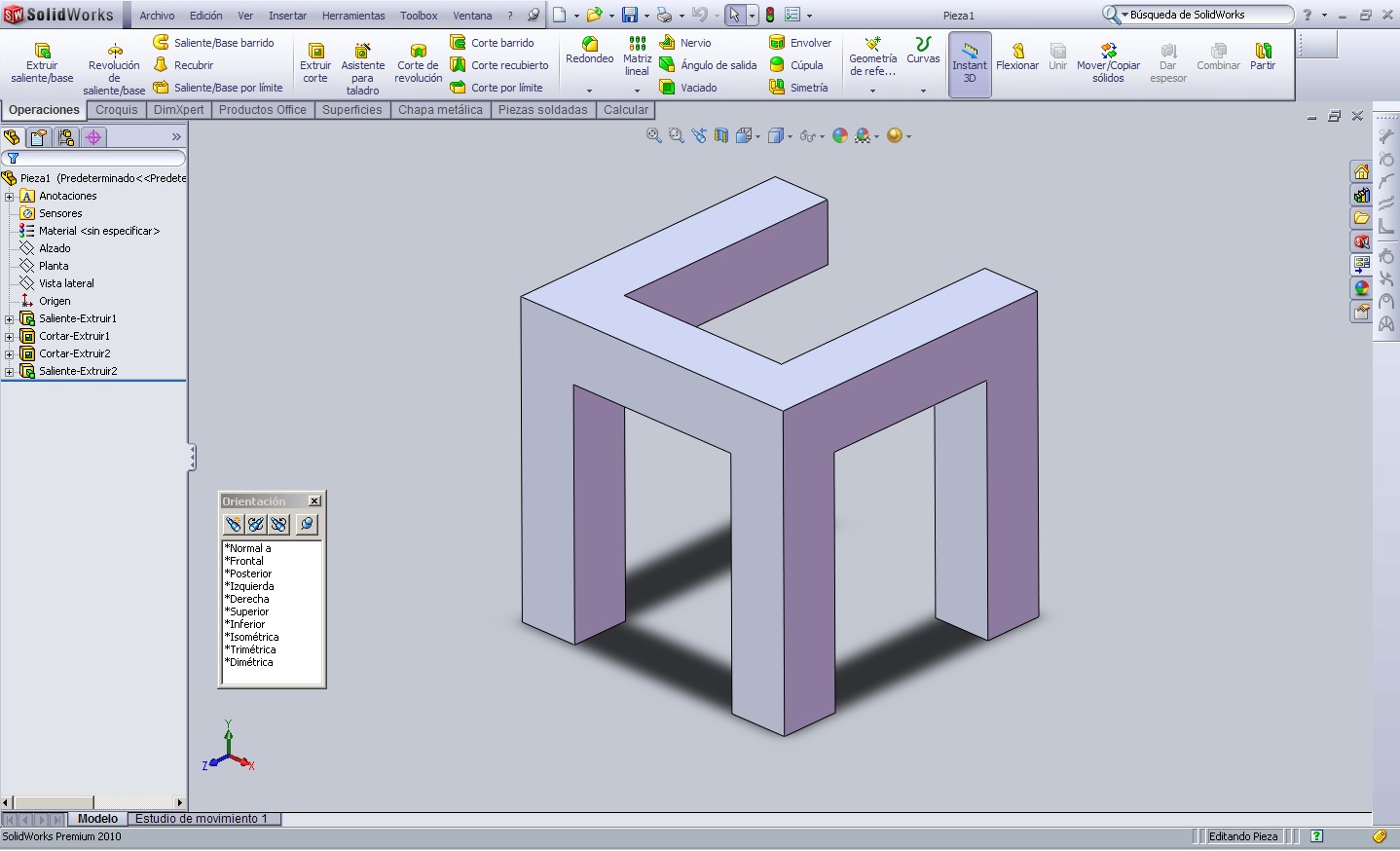This screenshot has width=1400, height=851.
Task: Choose the Saliente/Base barrido tool
Action: pyautogui.click(x=214, y=43)
